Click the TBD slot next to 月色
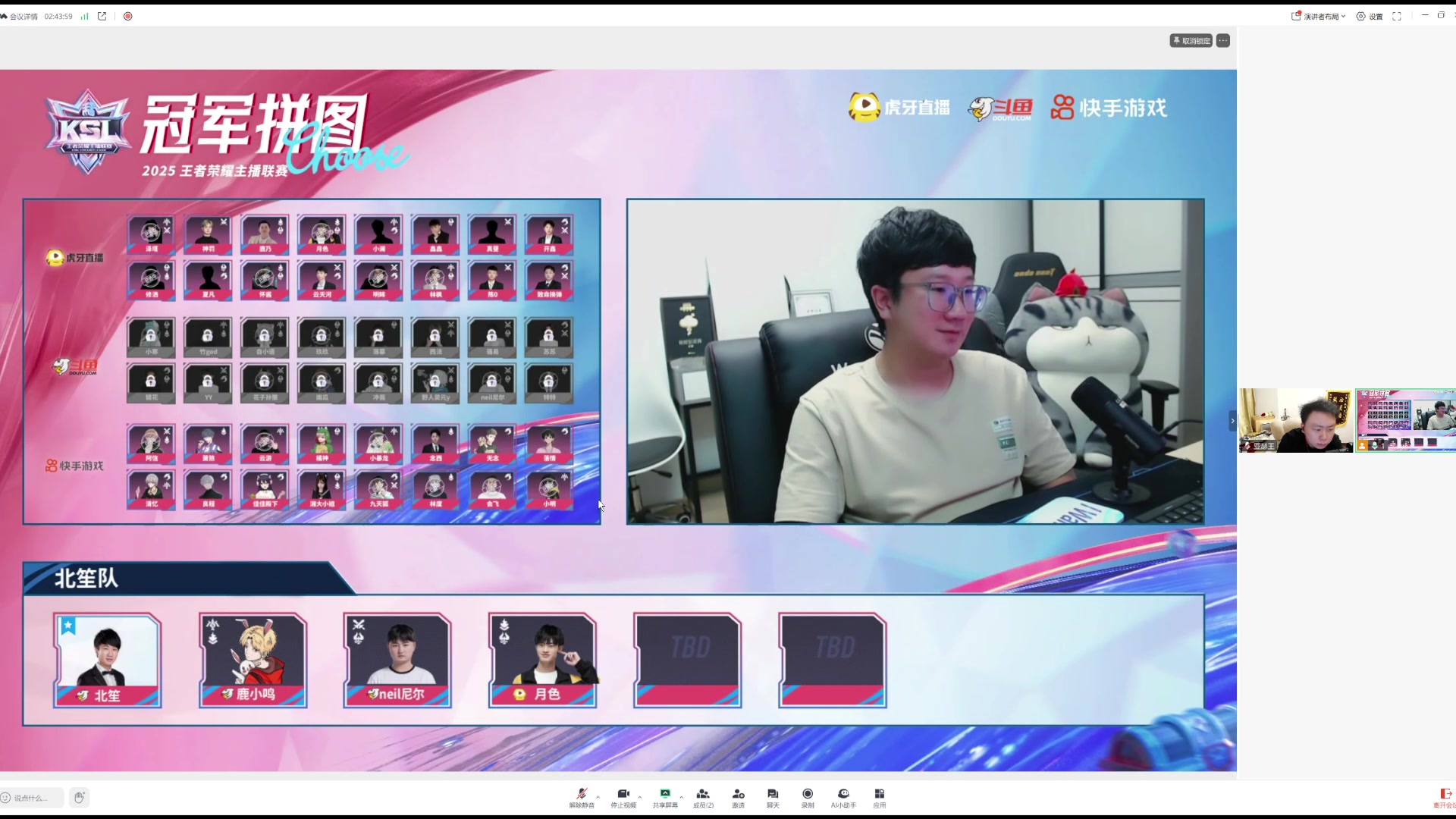 [687, 661]
